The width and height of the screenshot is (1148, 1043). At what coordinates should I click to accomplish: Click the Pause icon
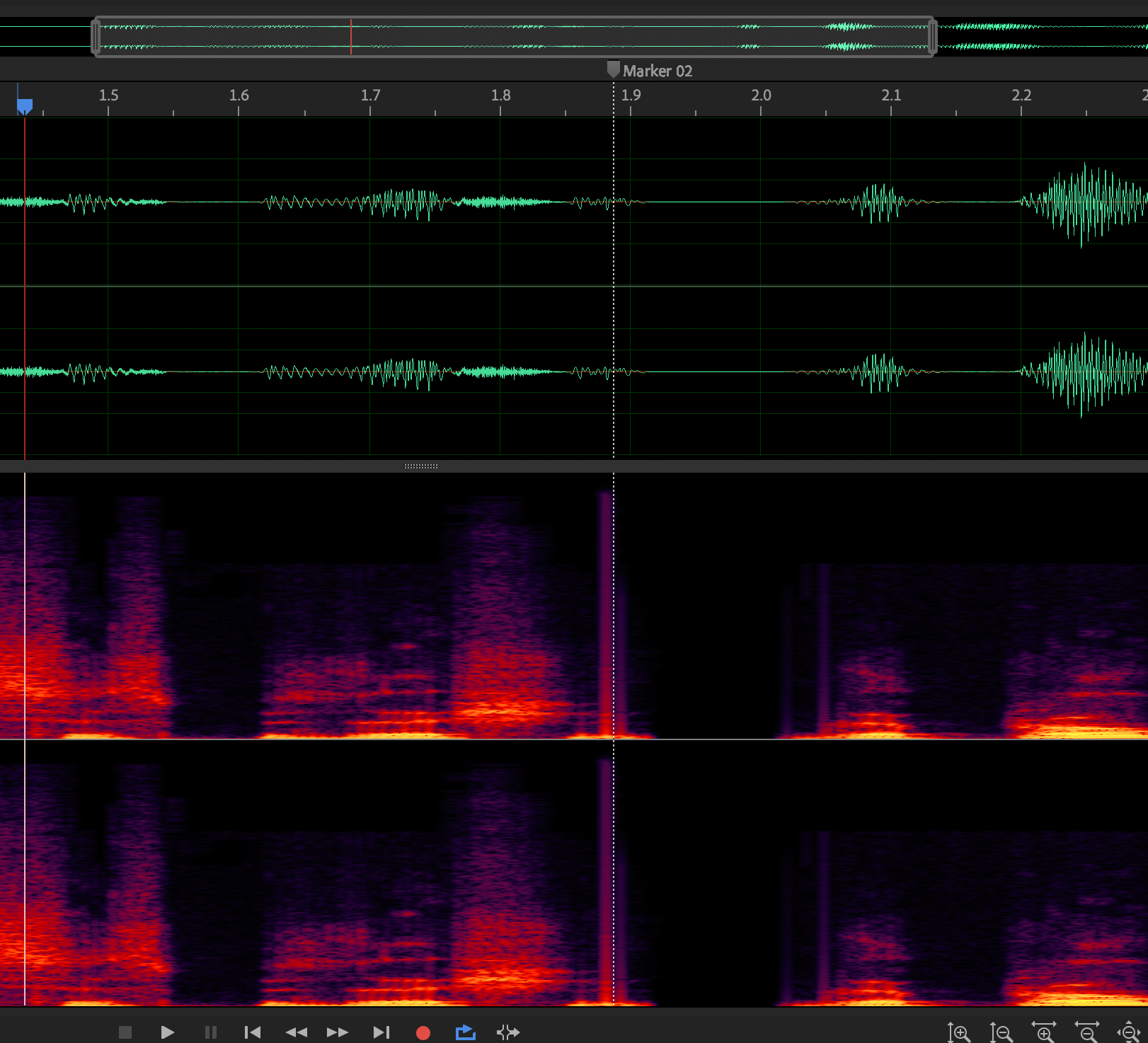click(210, 1032)
